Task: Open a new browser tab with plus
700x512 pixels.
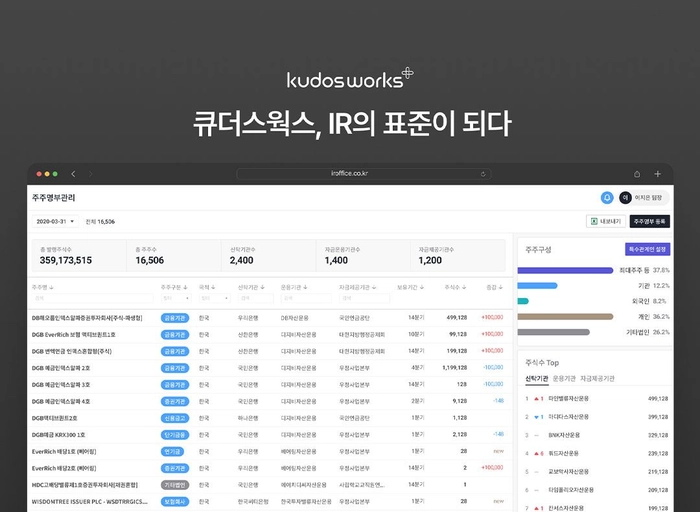Action: click(657, 174)
